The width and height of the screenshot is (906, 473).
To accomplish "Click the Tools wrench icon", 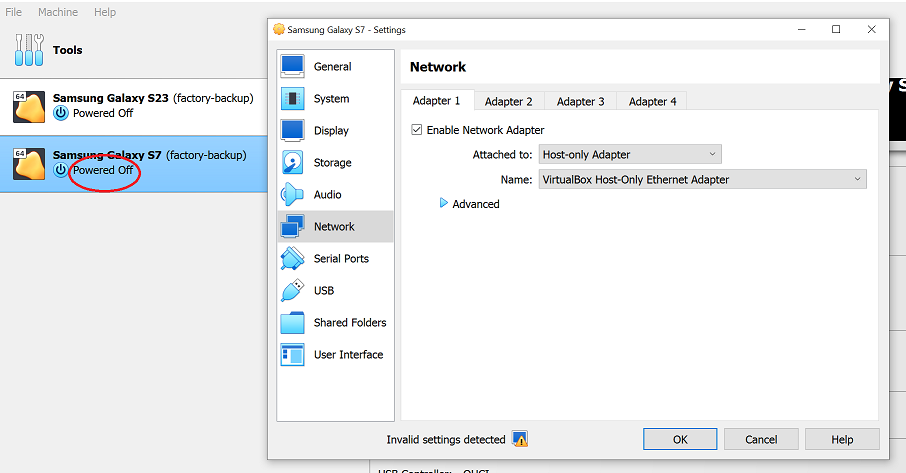I will pos(29,50).
